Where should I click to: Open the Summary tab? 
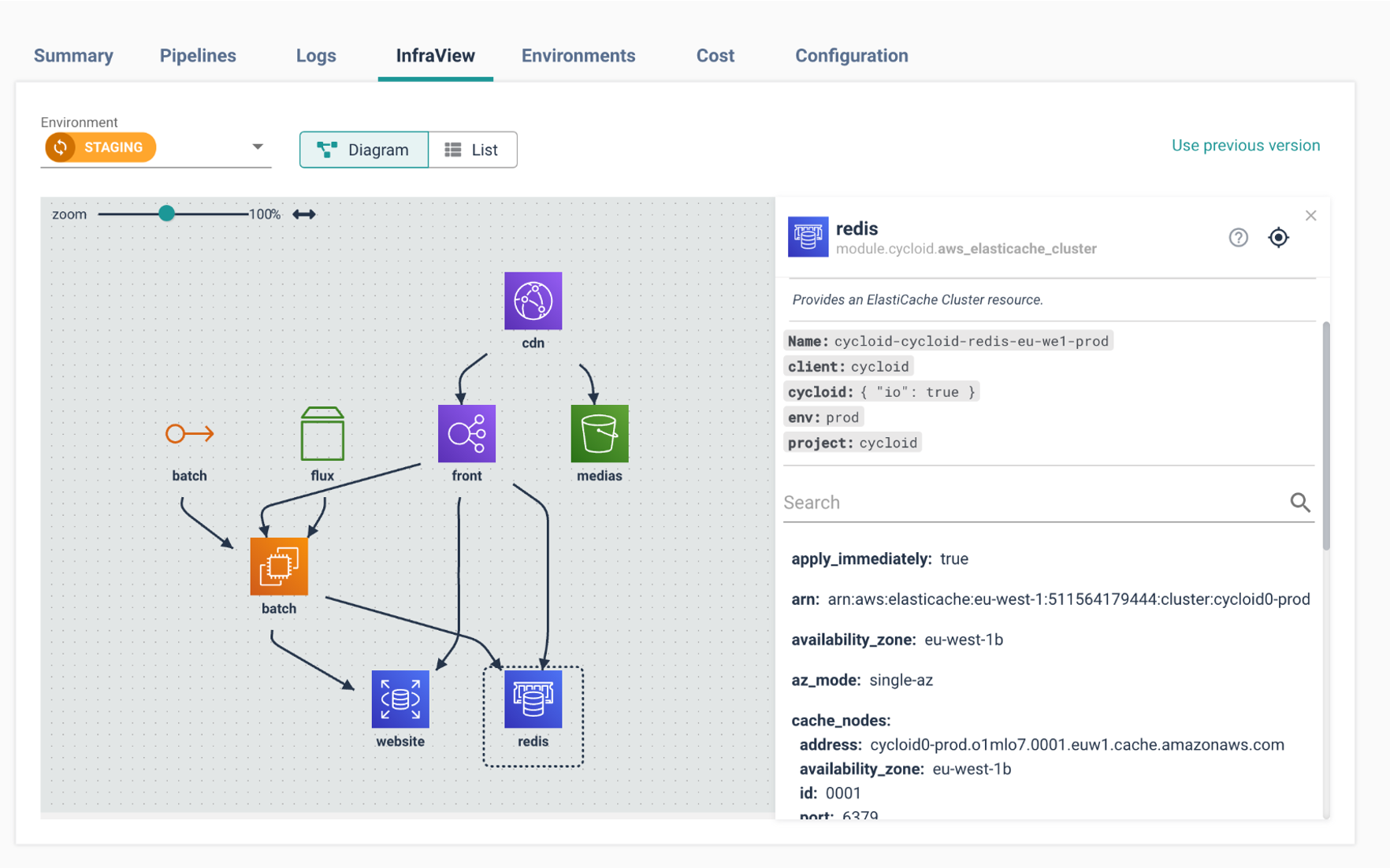pos(73,56)
